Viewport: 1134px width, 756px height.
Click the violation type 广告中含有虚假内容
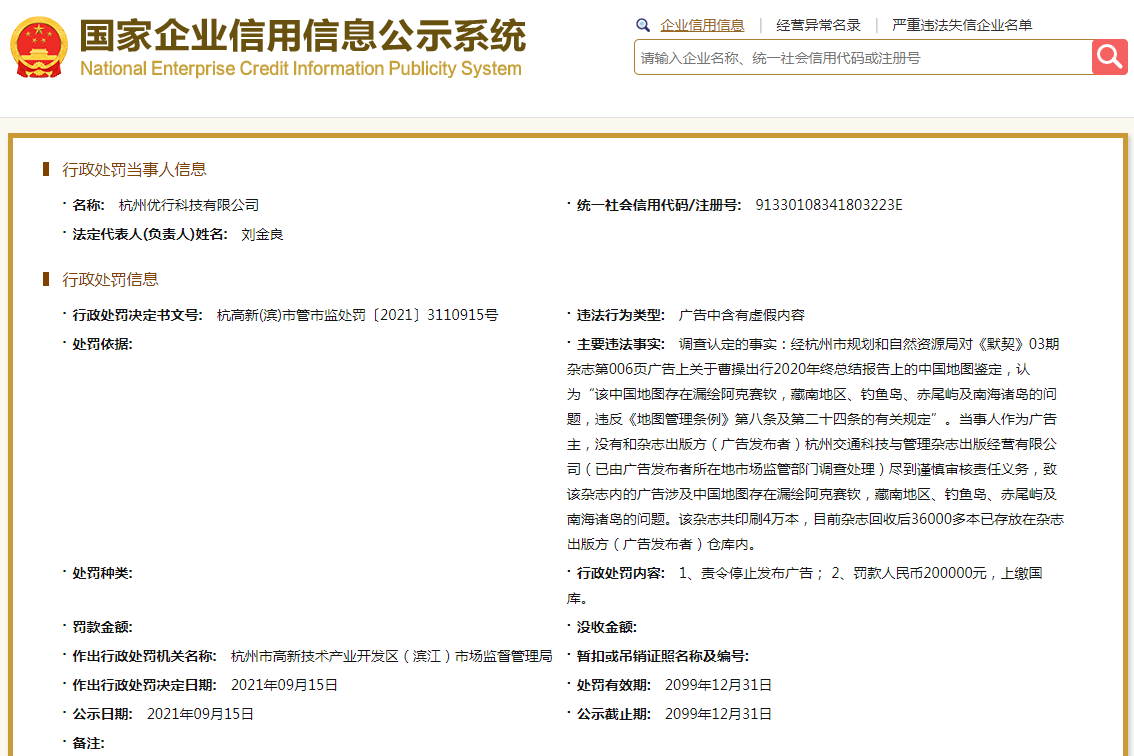click(x=742, y=315)
